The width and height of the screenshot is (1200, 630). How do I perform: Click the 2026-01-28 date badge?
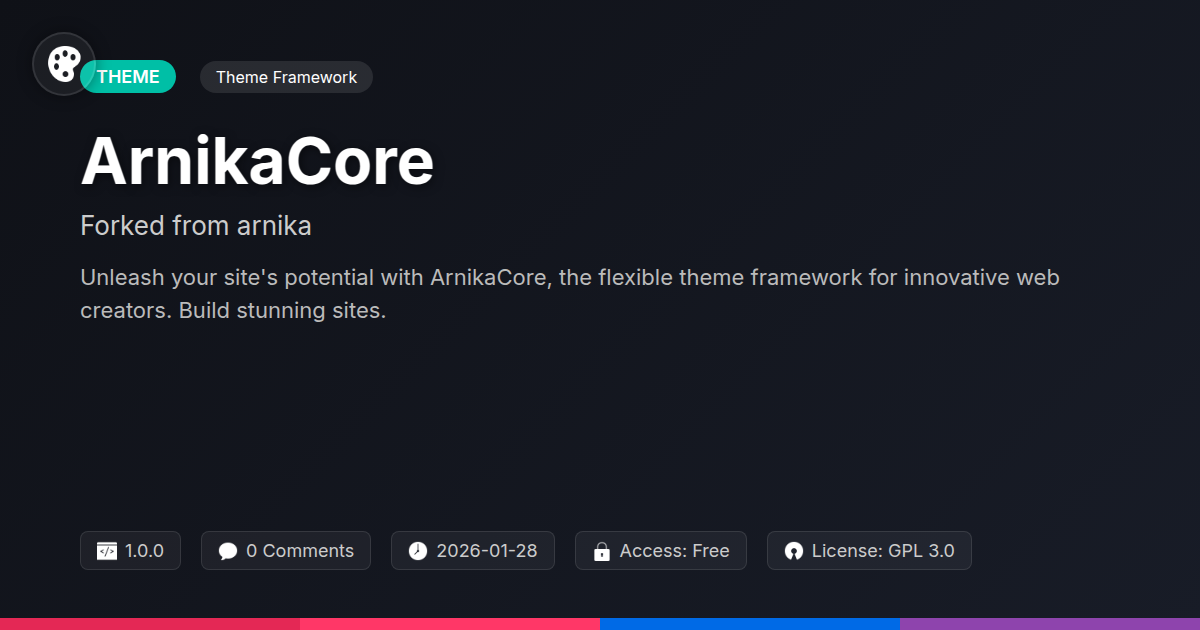click(x=473, y=551)
